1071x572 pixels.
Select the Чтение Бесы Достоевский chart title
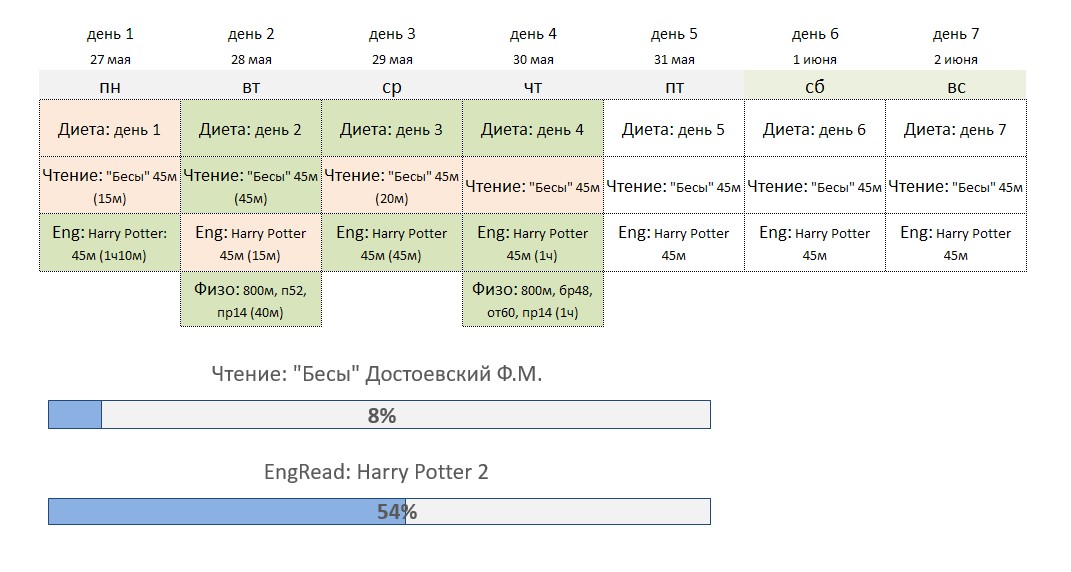point(376,374)
